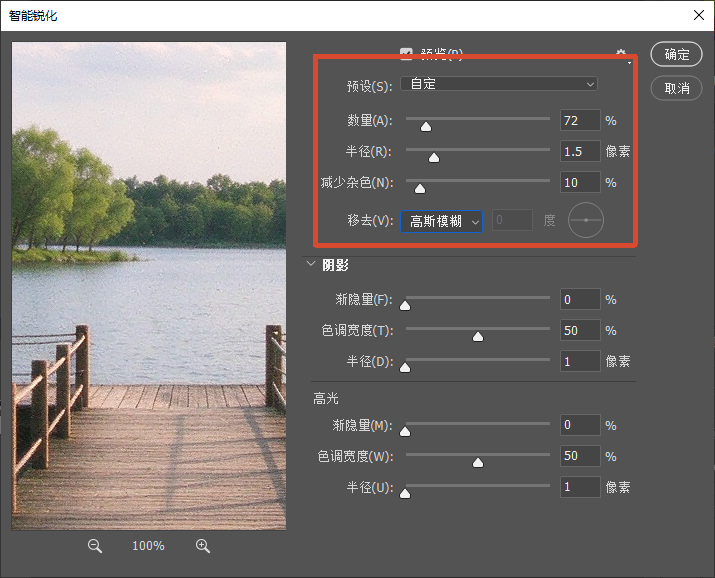Click the 取消 cancel button
The height and width of the screenshot is (578, 715).
pyautogui.click(x=677, y=88)
